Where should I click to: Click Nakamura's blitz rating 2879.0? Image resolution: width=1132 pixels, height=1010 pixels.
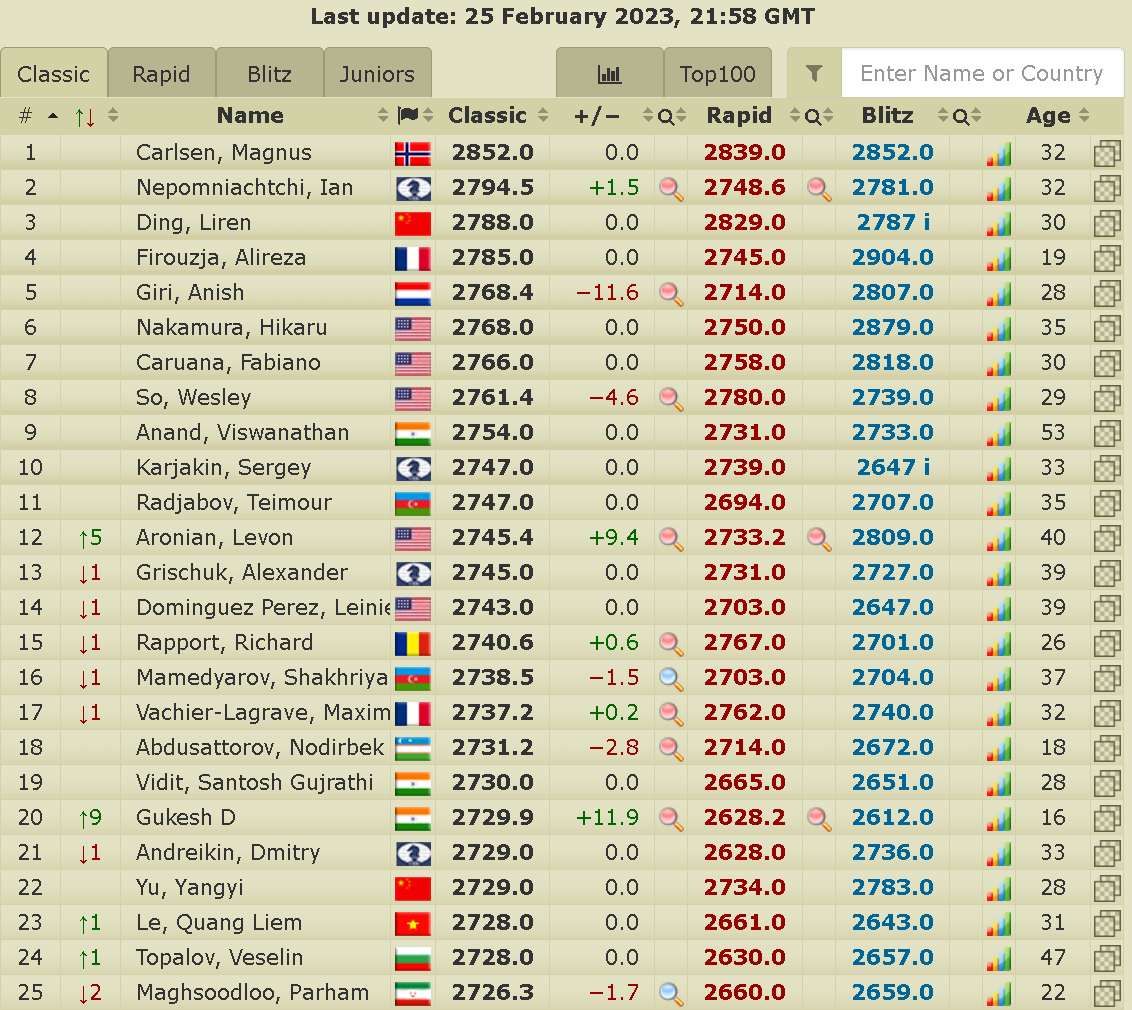[892, 328]
